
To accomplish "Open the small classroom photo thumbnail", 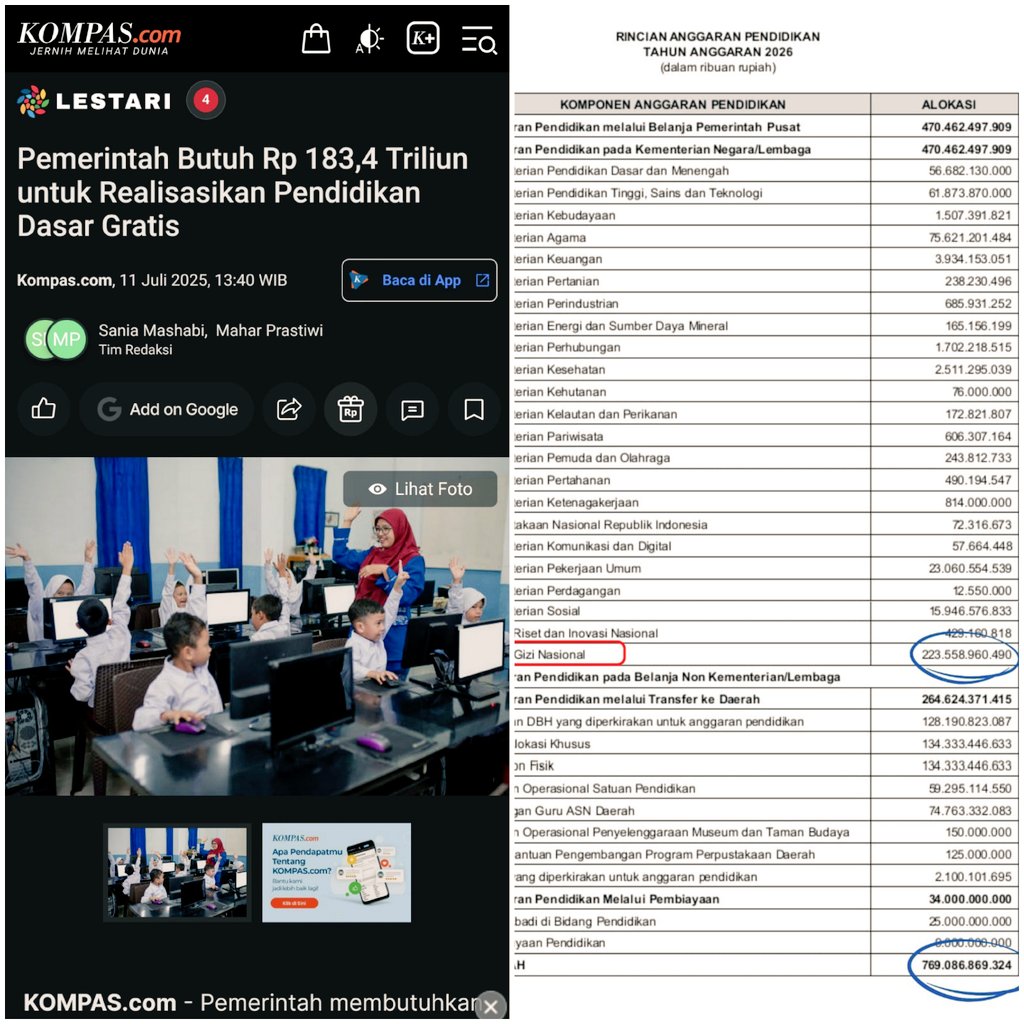I will pyautogui.click(x=177, y=872).
